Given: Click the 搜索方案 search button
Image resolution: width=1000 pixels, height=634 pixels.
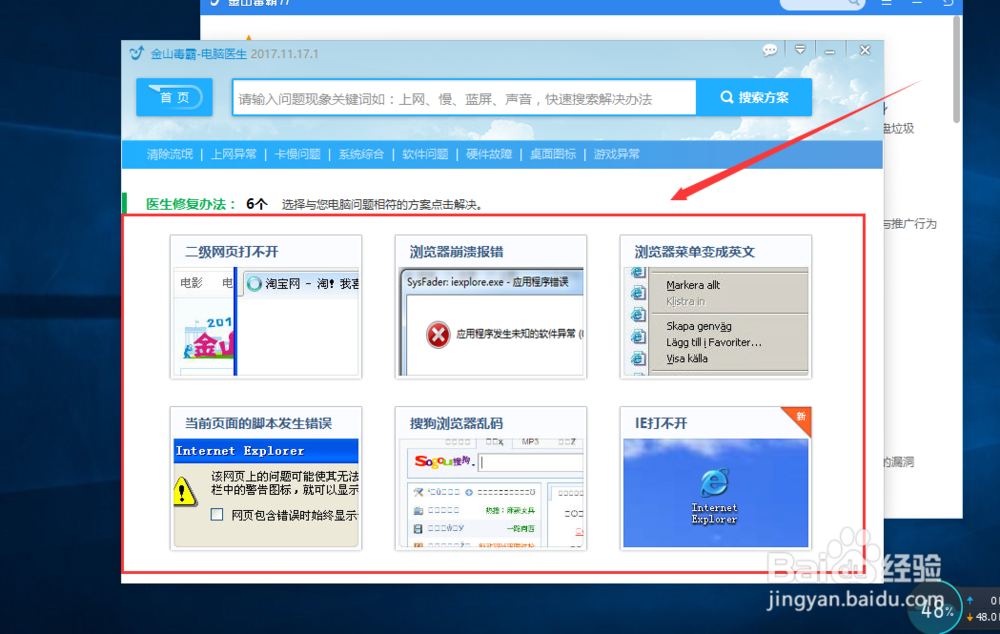Looking at the screenshot, I should 754,98.
